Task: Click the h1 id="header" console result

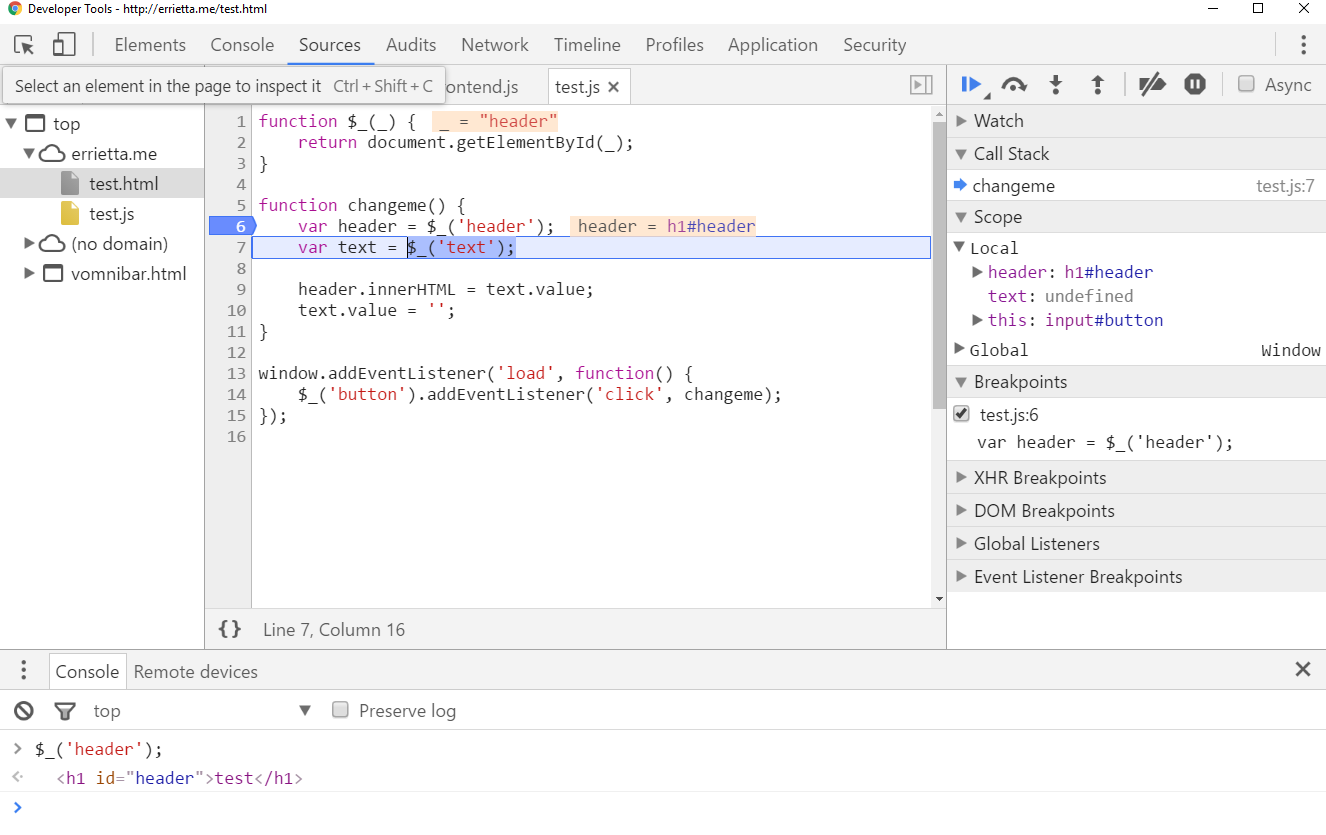Action: coord(179,778)
